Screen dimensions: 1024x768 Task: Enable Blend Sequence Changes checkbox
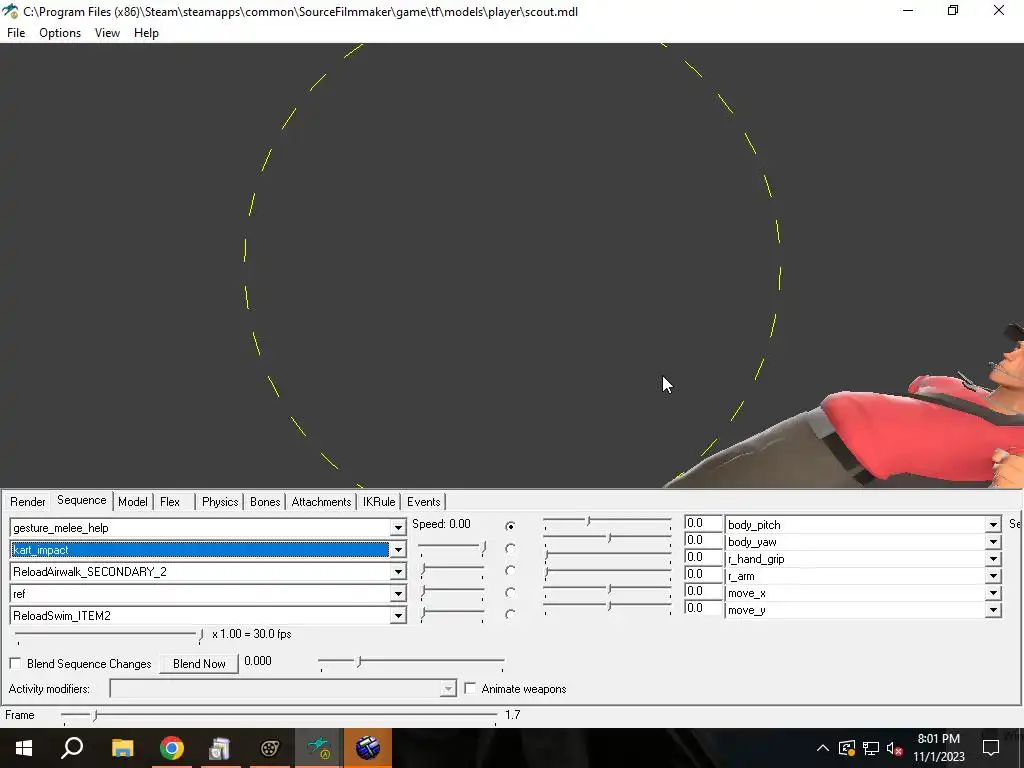[x=16, y=664]
